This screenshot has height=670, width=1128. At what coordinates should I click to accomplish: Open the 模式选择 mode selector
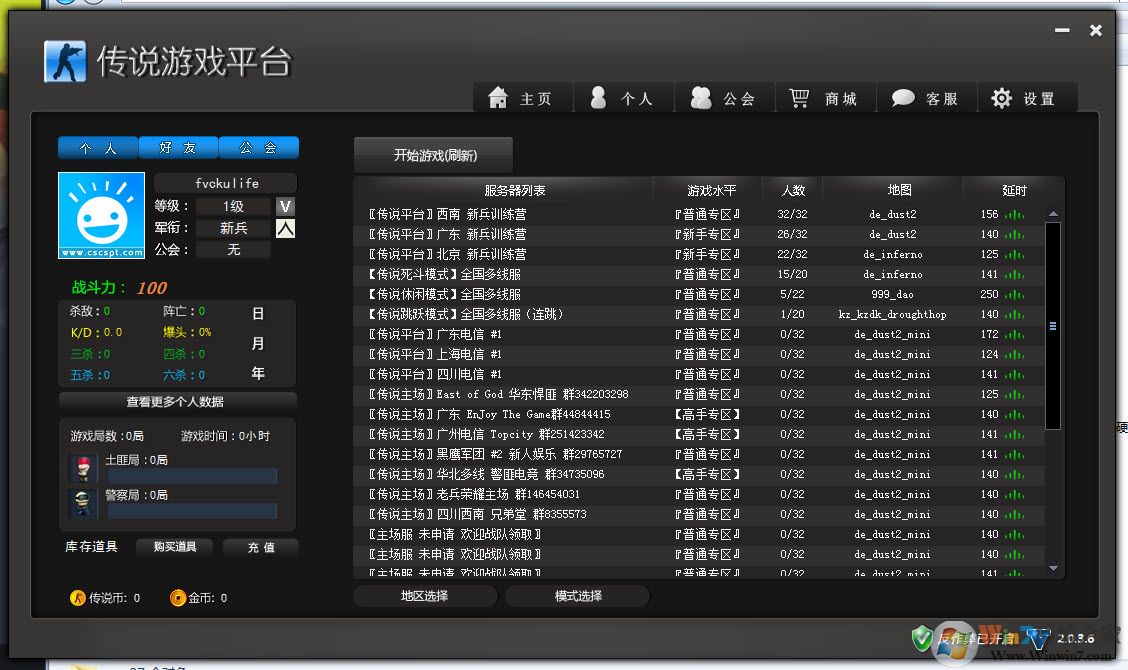click(578, 595)
